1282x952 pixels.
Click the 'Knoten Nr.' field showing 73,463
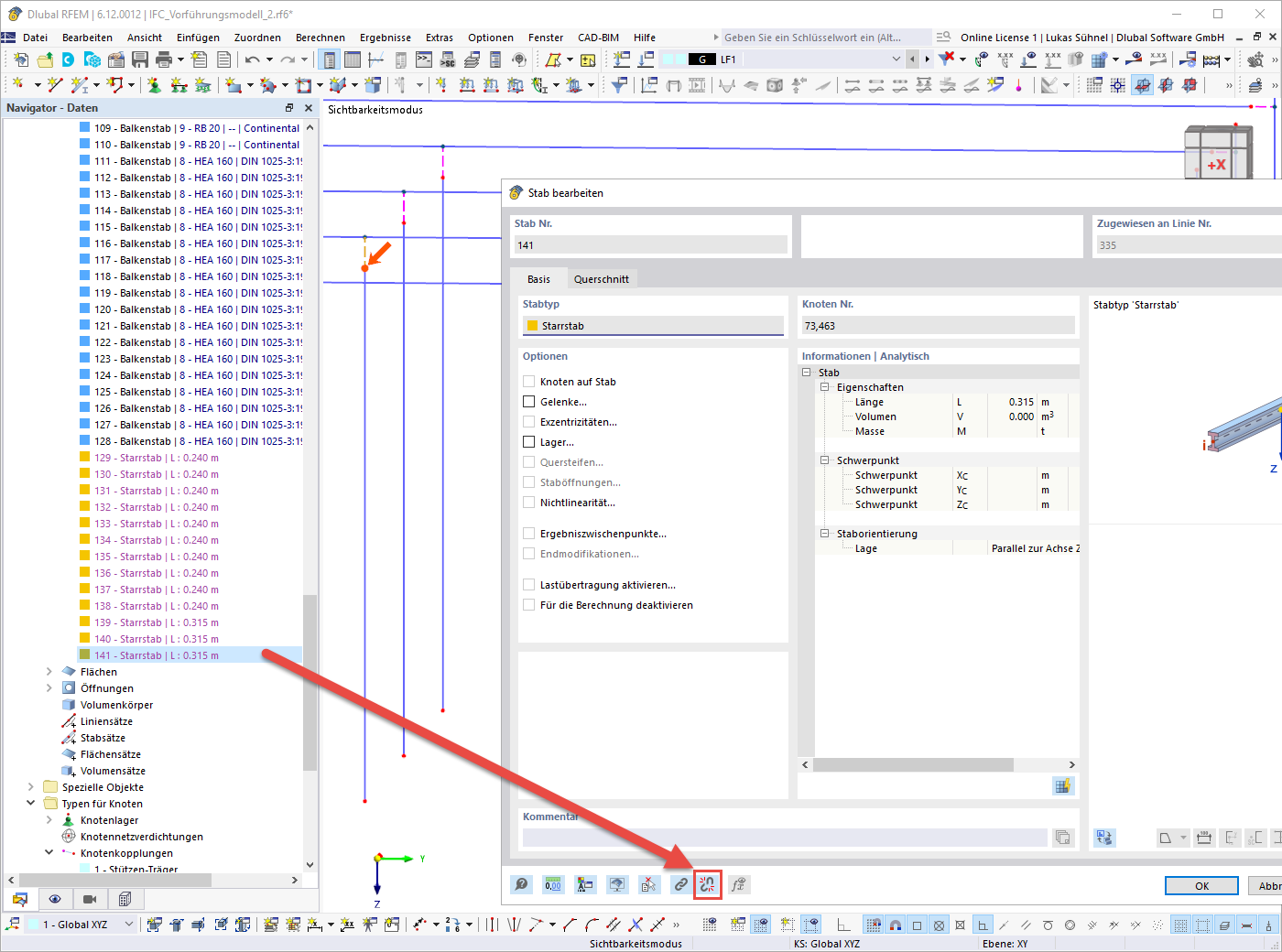pos(938,326)
